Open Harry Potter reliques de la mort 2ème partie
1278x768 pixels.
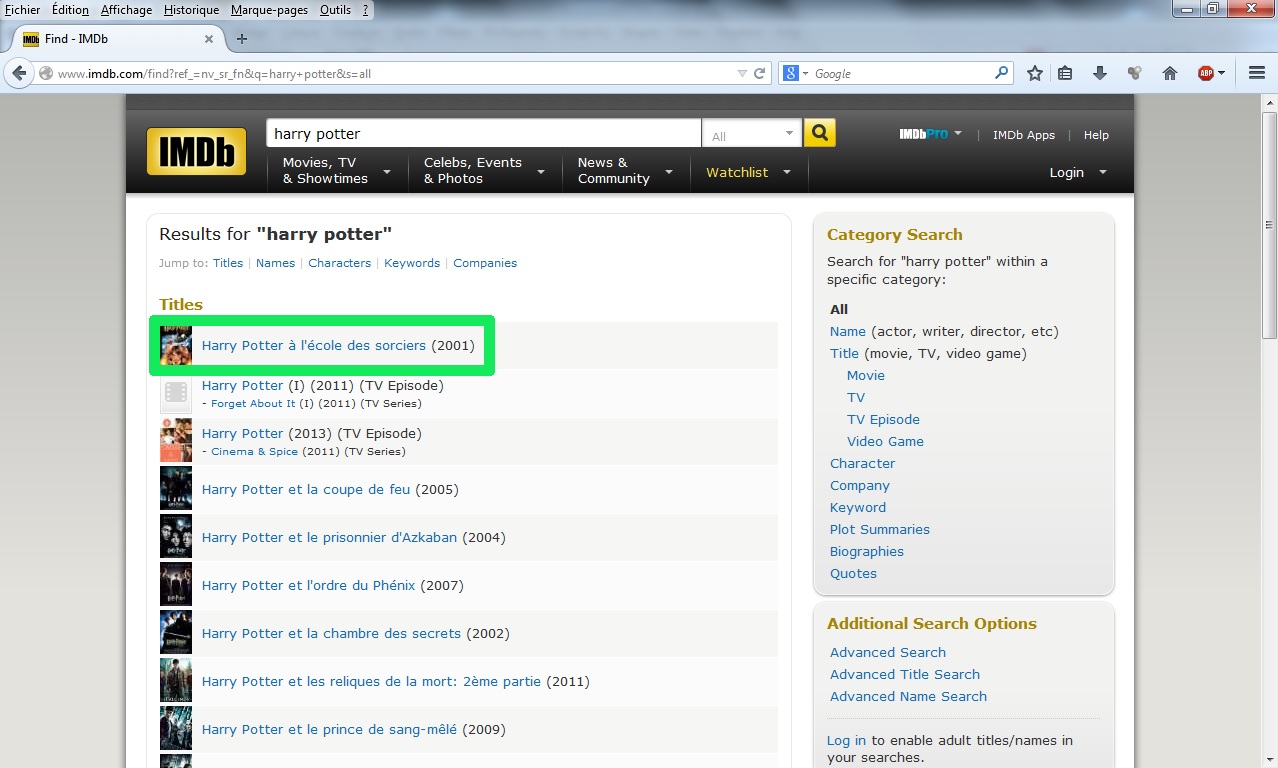371,681
